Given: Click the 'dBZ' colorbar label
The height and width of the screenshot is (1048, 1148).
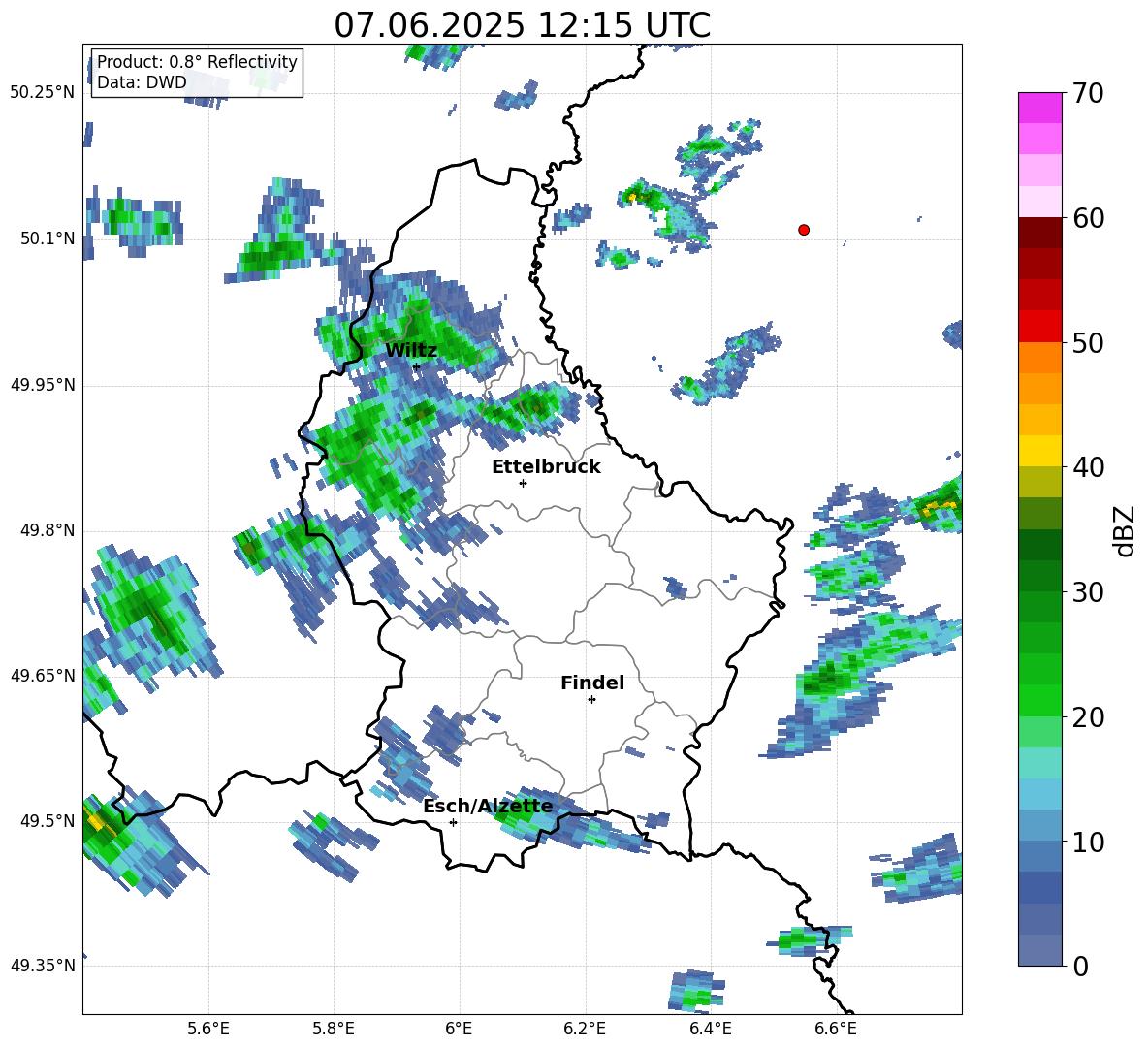Looking at the screenshot, I should coord(1126,530).
